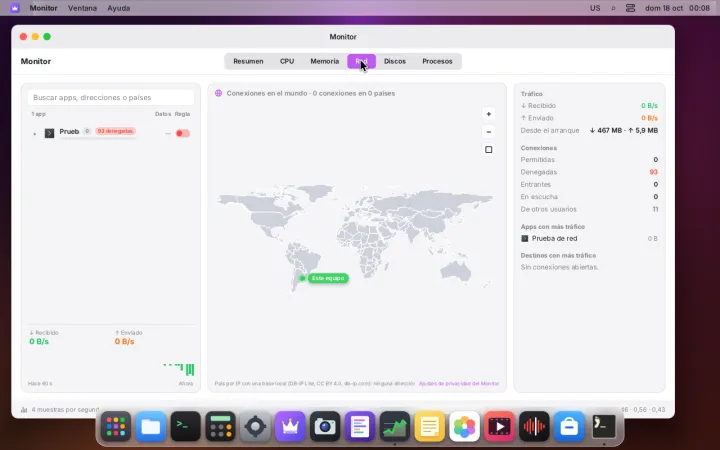
Task: Open the Camera icon in dock
Action: coord(325,427)
